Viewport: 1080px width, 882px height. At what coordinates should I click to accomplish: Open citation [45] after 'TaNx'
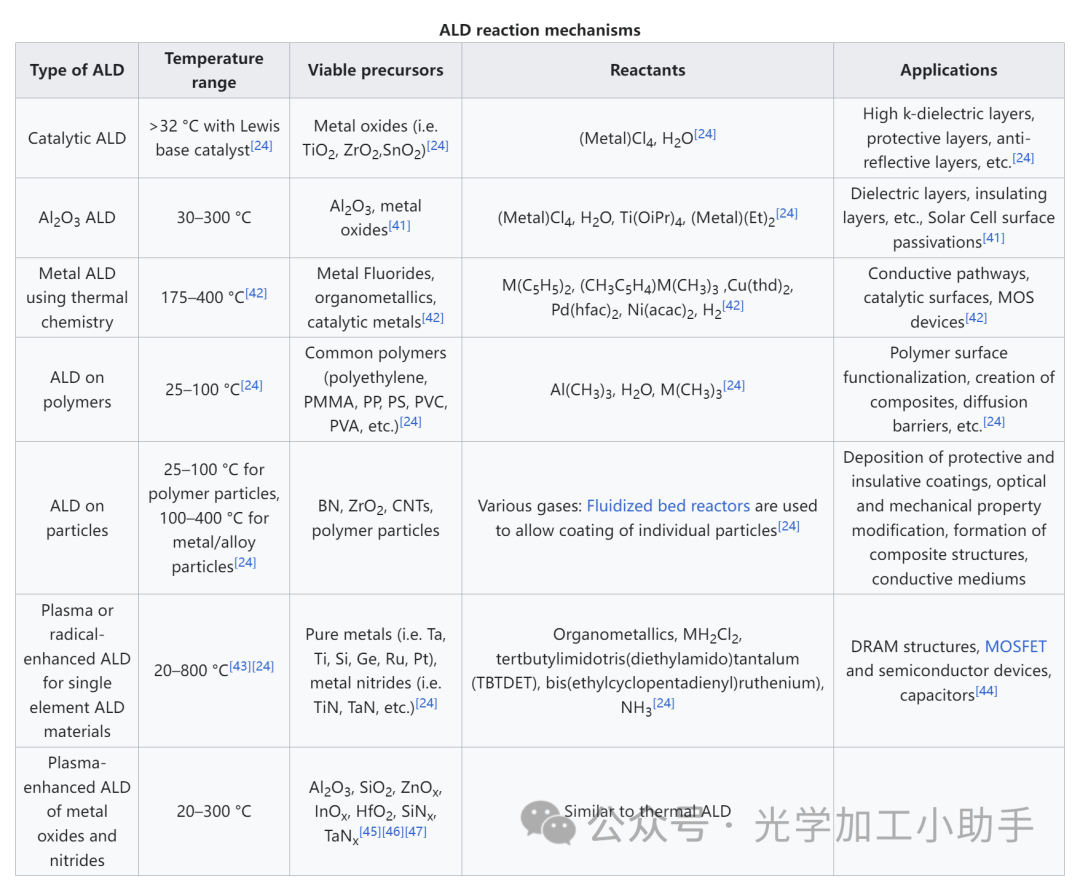pos(370,831)
